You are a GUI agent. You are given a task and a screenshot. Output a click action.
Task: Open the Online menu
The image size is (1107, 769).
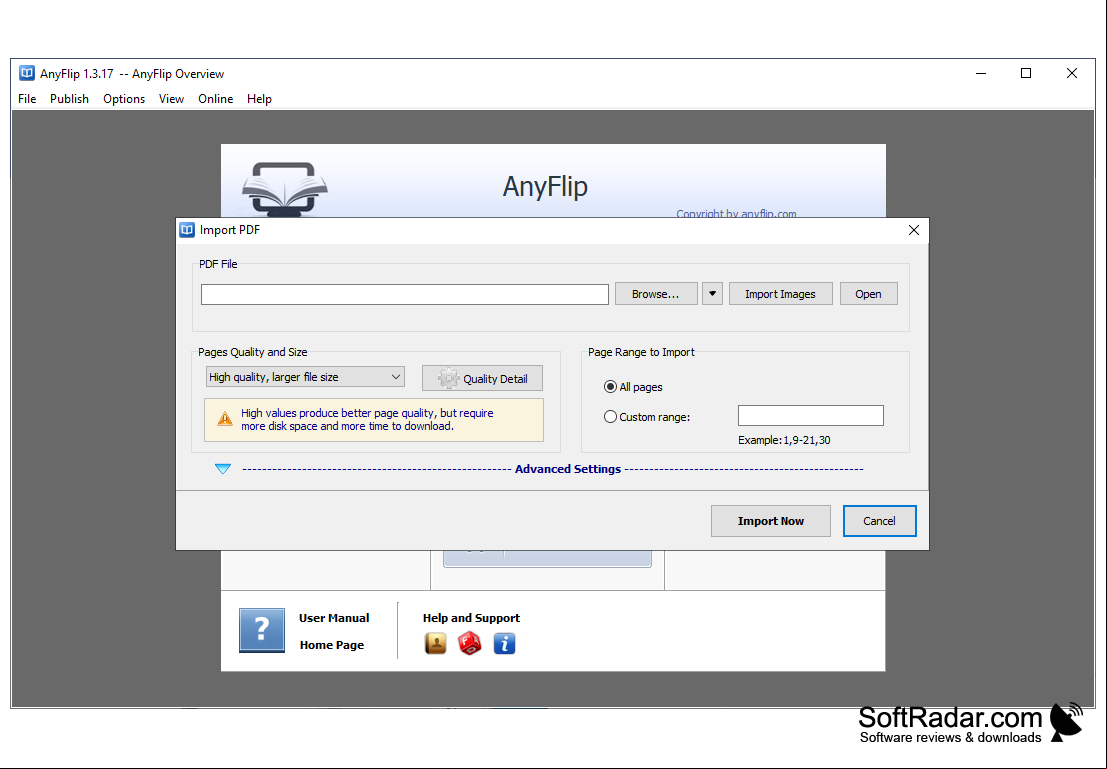click(x=215, y=99)
